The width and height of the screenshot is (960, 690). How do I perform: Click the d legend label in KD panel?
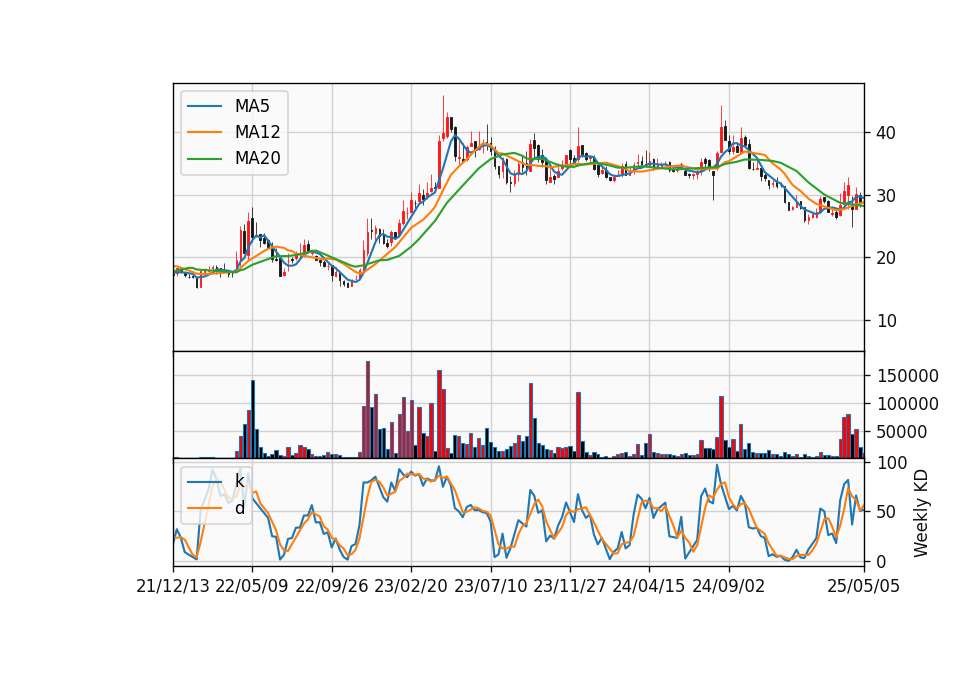pos(240,508)
